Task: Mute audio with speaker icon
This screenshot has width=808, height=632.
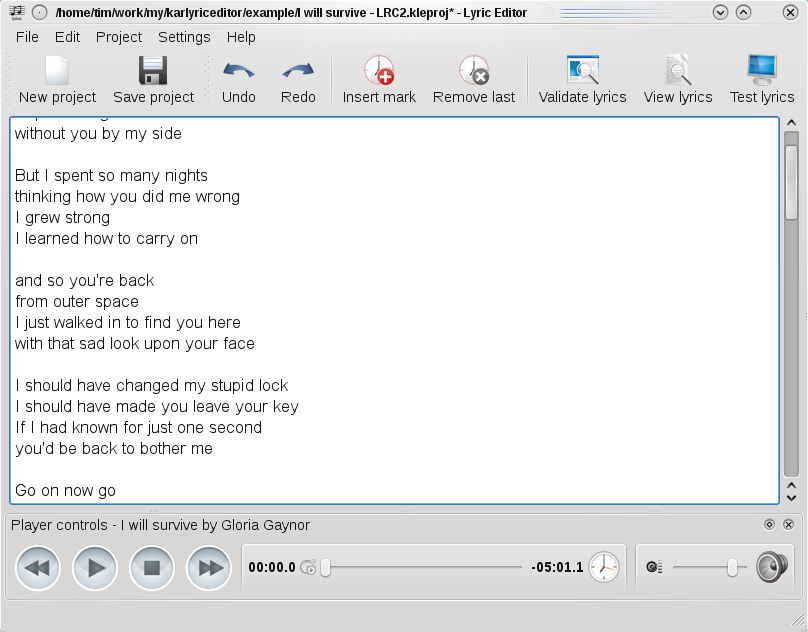Action: coord(771,567)
